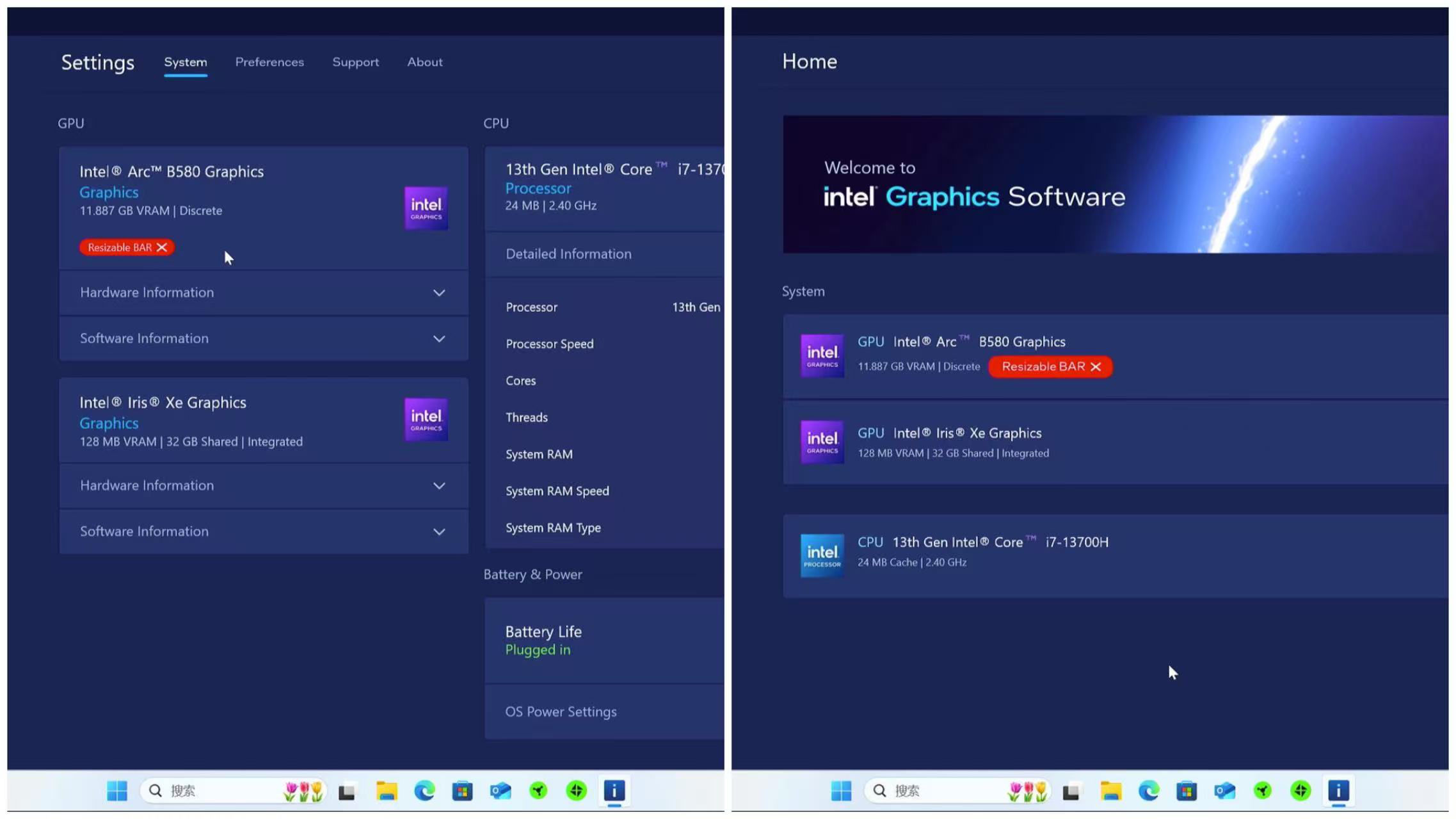Click the System RAM Type row
The image size is (1456, 819).
click(x=604, y=528)
